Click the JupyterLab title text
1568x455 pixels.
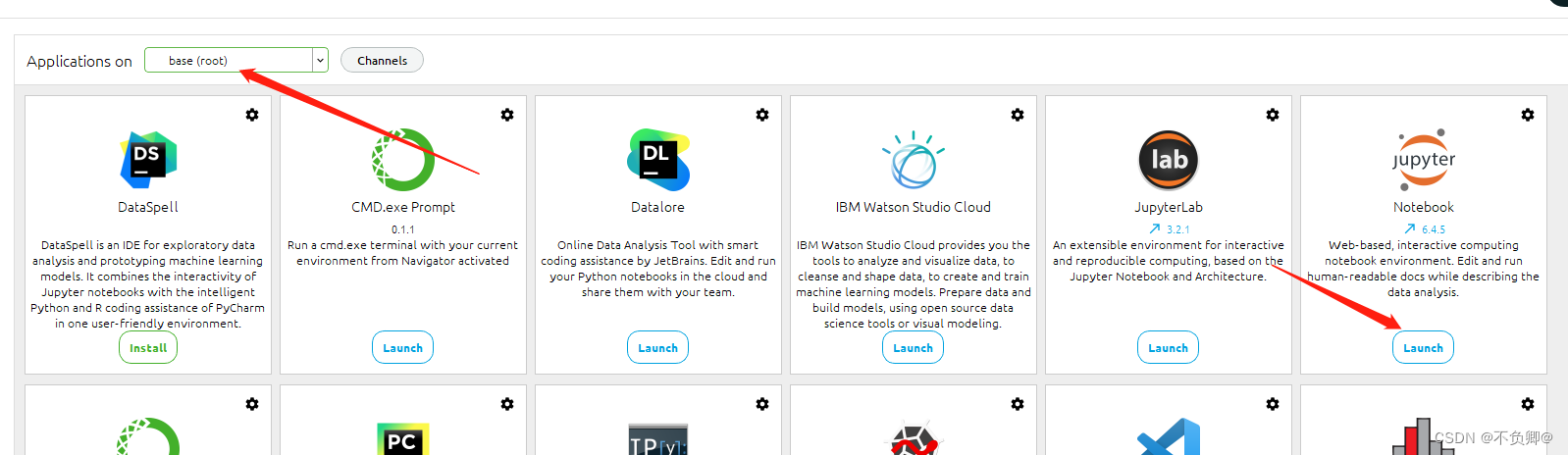pos(1169,207)
